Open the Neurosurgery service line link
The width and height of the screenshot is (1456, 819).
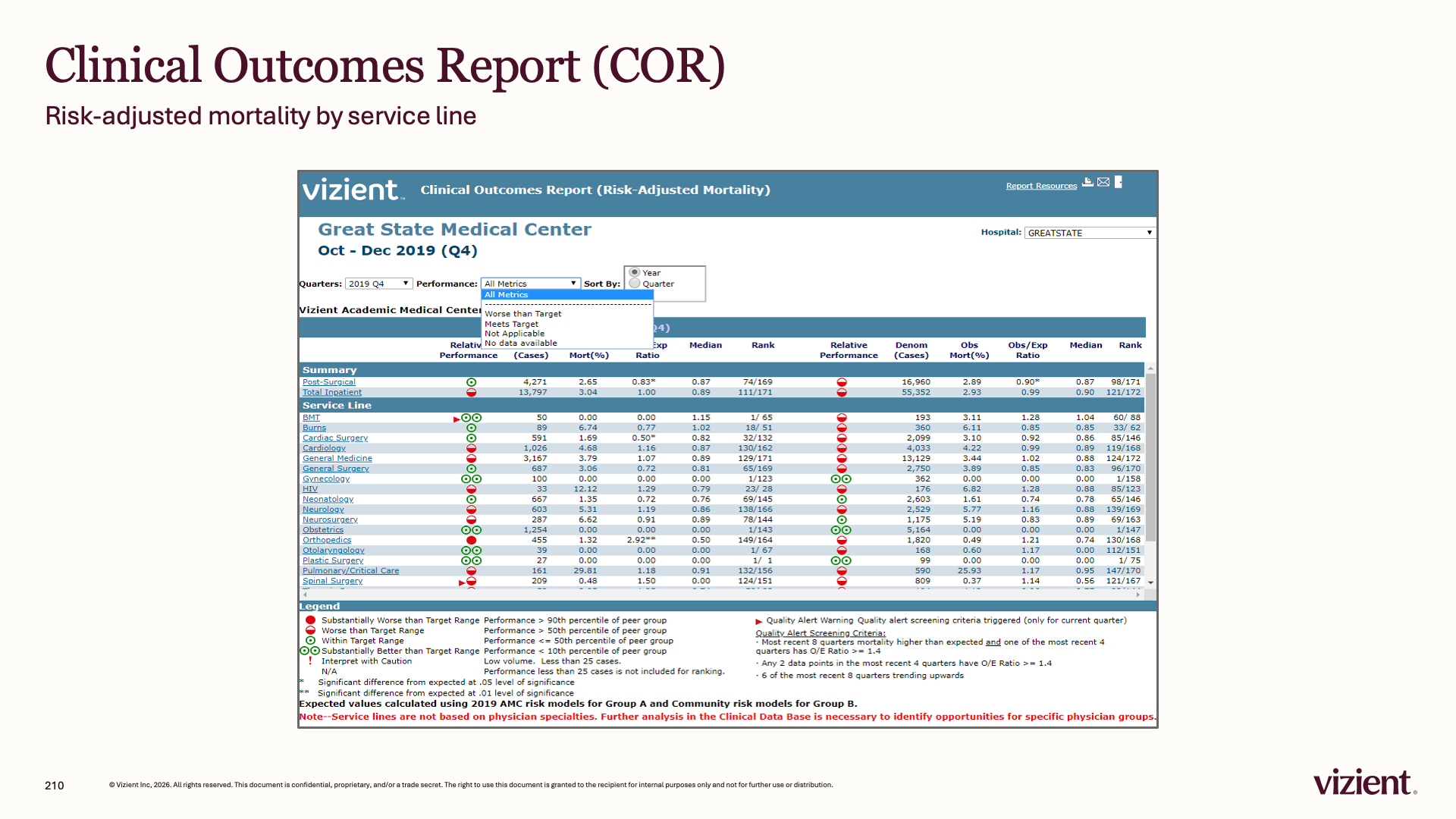point(329,519)
